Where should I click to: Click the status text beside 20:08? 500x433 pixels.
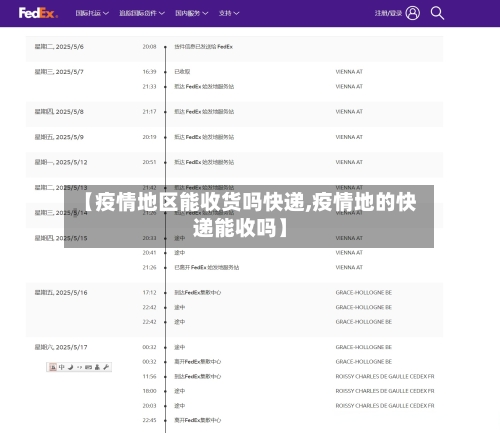point(203,47)
